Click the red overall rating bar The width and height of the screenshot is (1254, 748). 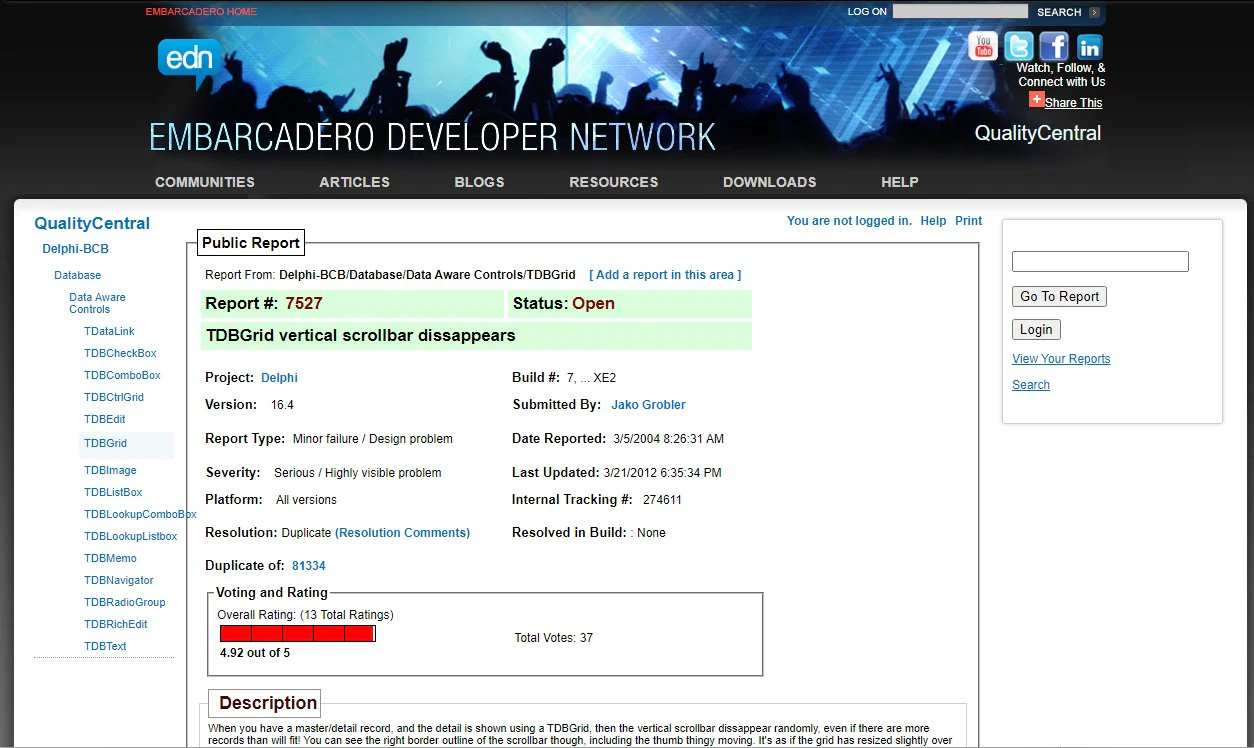pos(297,634)
